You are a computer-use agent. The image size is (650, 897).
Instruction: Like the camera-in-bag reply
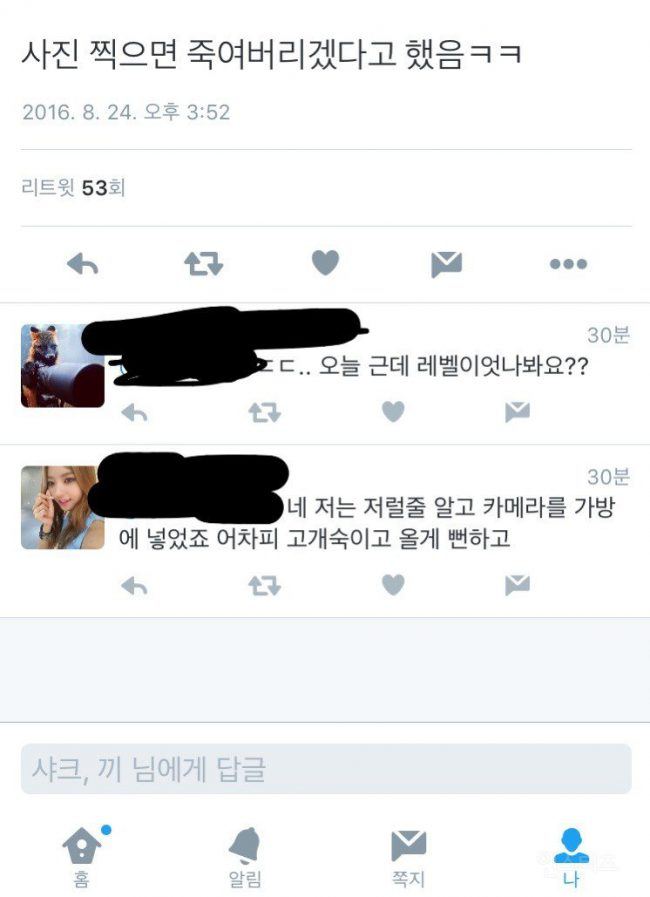(x=393, y=585)
